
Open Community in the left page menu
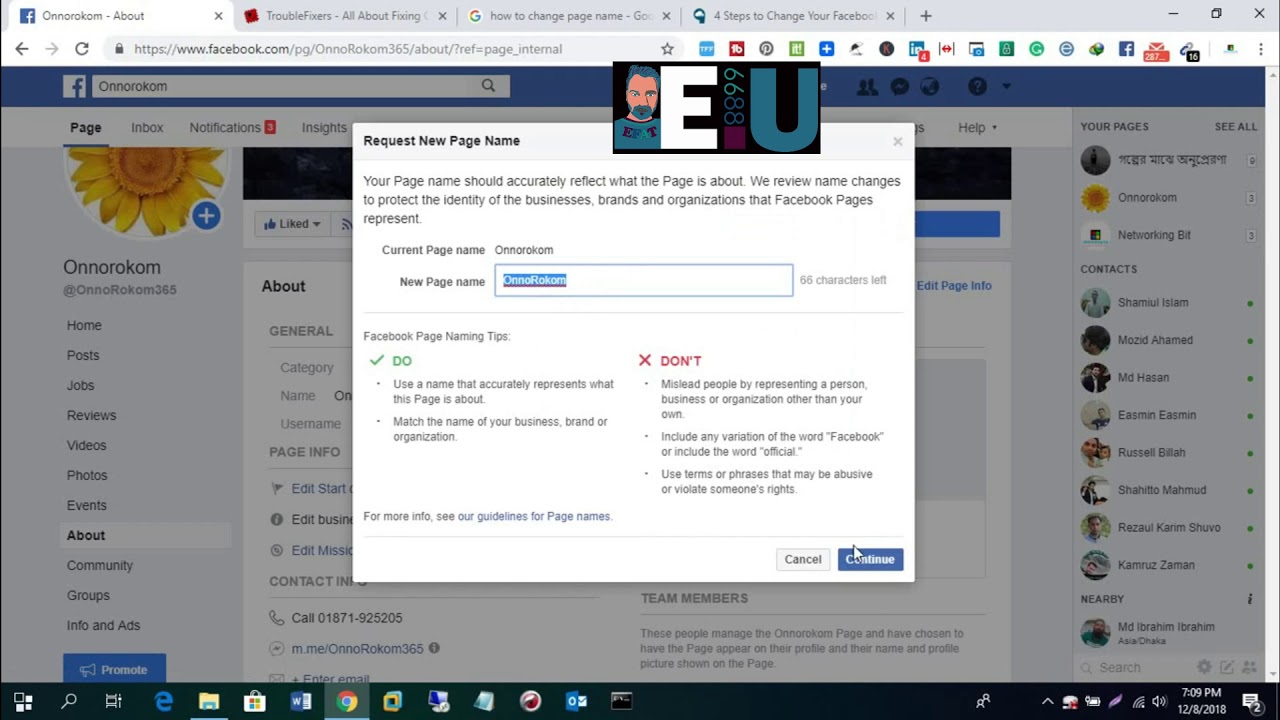(100, 565)
